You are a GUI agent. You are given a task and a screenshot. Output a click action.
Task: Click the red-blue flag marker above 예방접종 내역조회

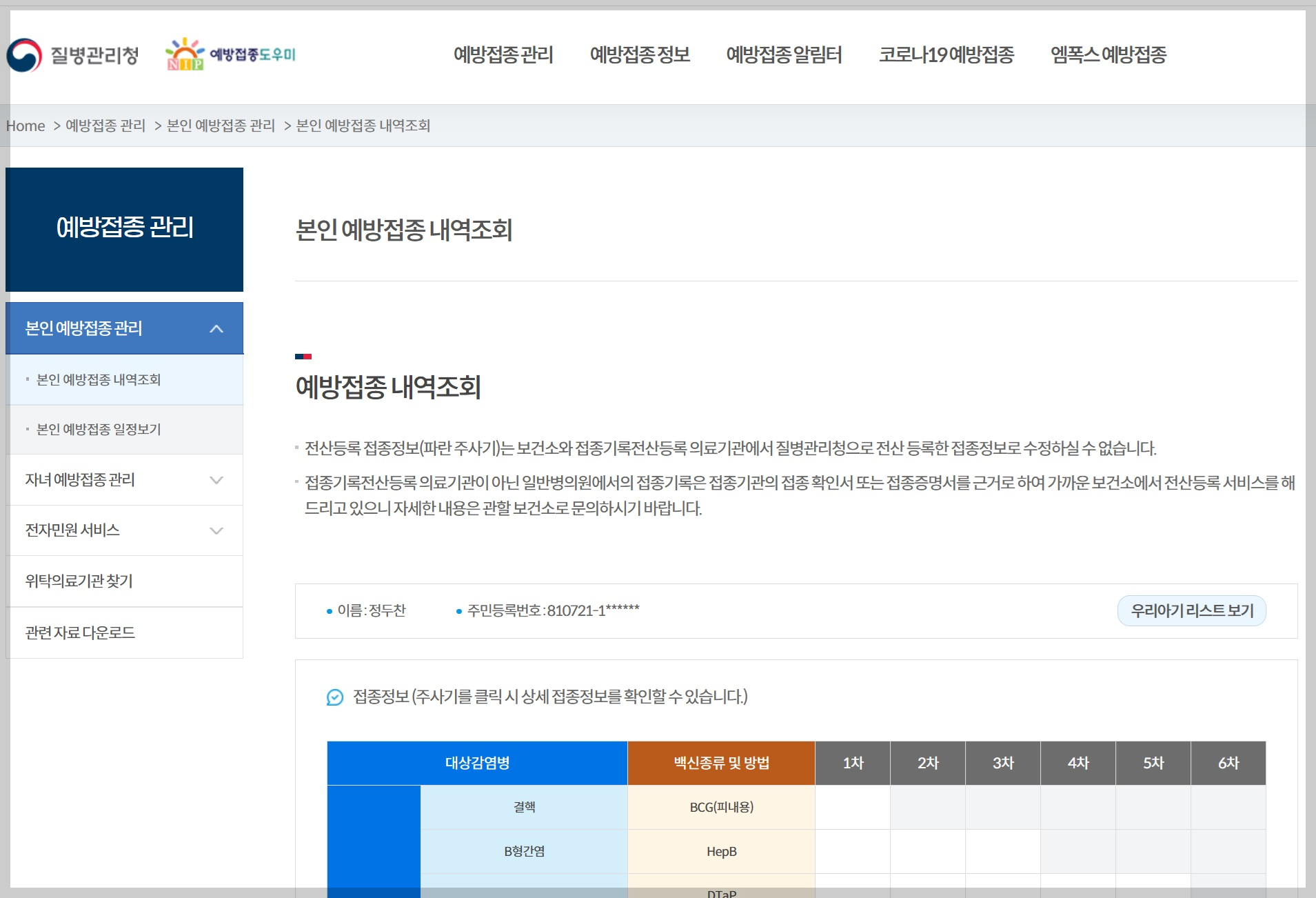pos(304,357)
